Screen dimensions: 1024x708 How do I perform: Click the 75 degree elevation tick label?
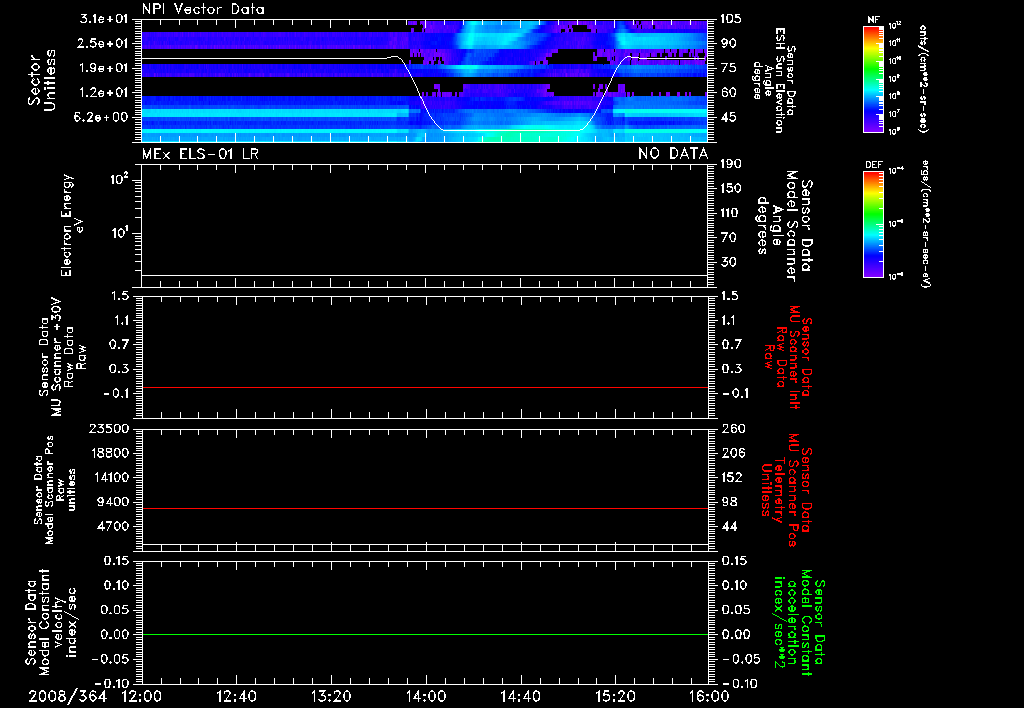[x=728, y=68]
